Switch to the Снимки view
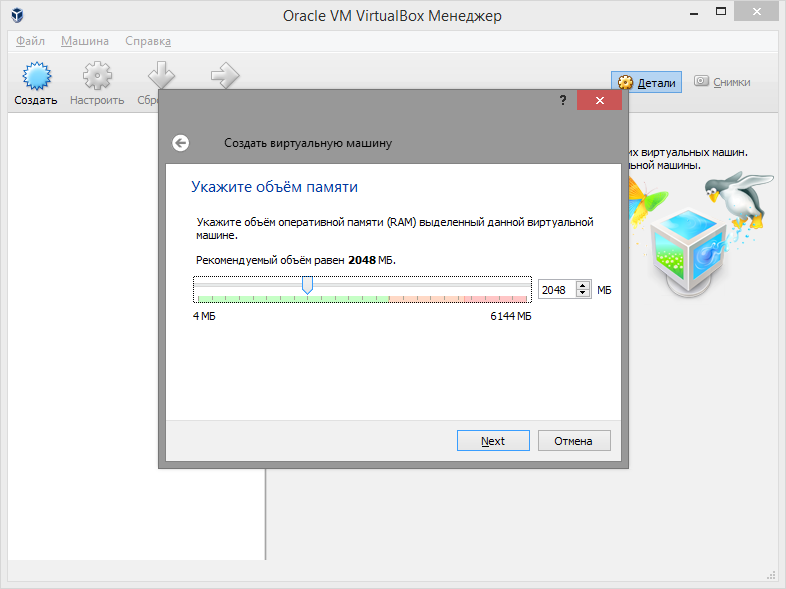This screenshot has width=786, height=589. tap(722, 82)
